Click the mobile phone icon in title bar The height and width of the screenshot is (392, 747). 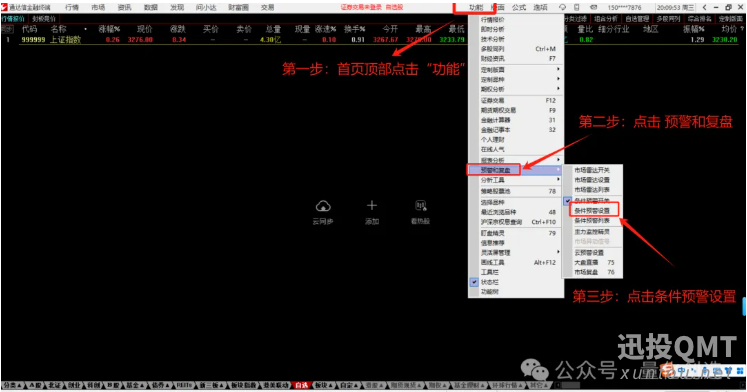(576, 7)
